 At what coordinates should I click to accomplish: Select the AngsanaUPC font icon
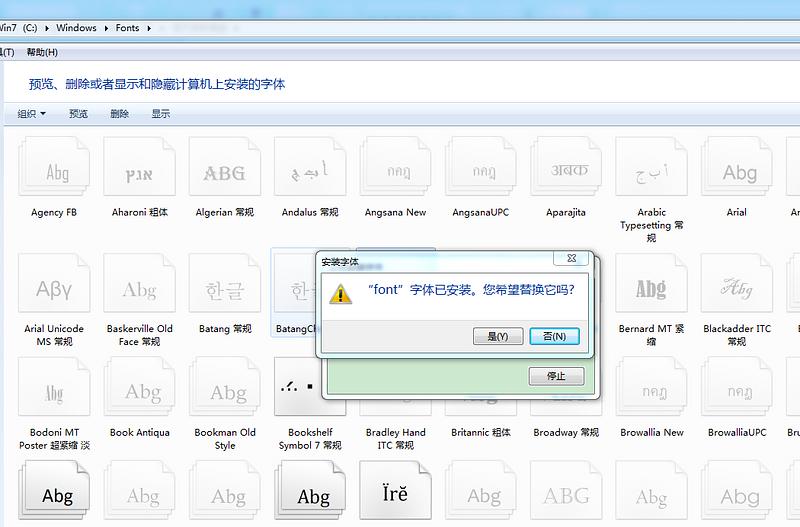point(481,166)
